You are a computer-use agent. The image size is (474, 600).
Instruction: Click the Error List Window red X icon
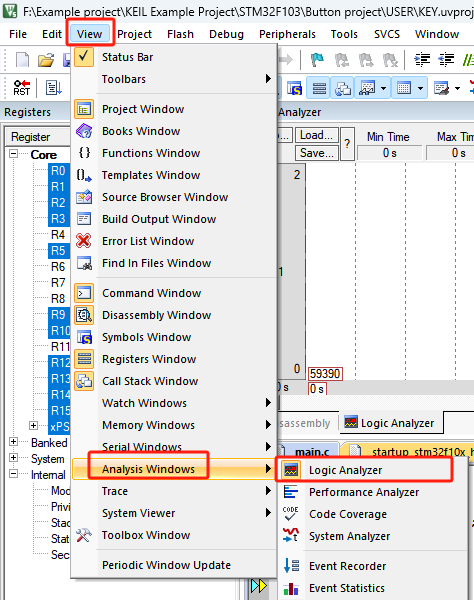click(x=84, y=241)
